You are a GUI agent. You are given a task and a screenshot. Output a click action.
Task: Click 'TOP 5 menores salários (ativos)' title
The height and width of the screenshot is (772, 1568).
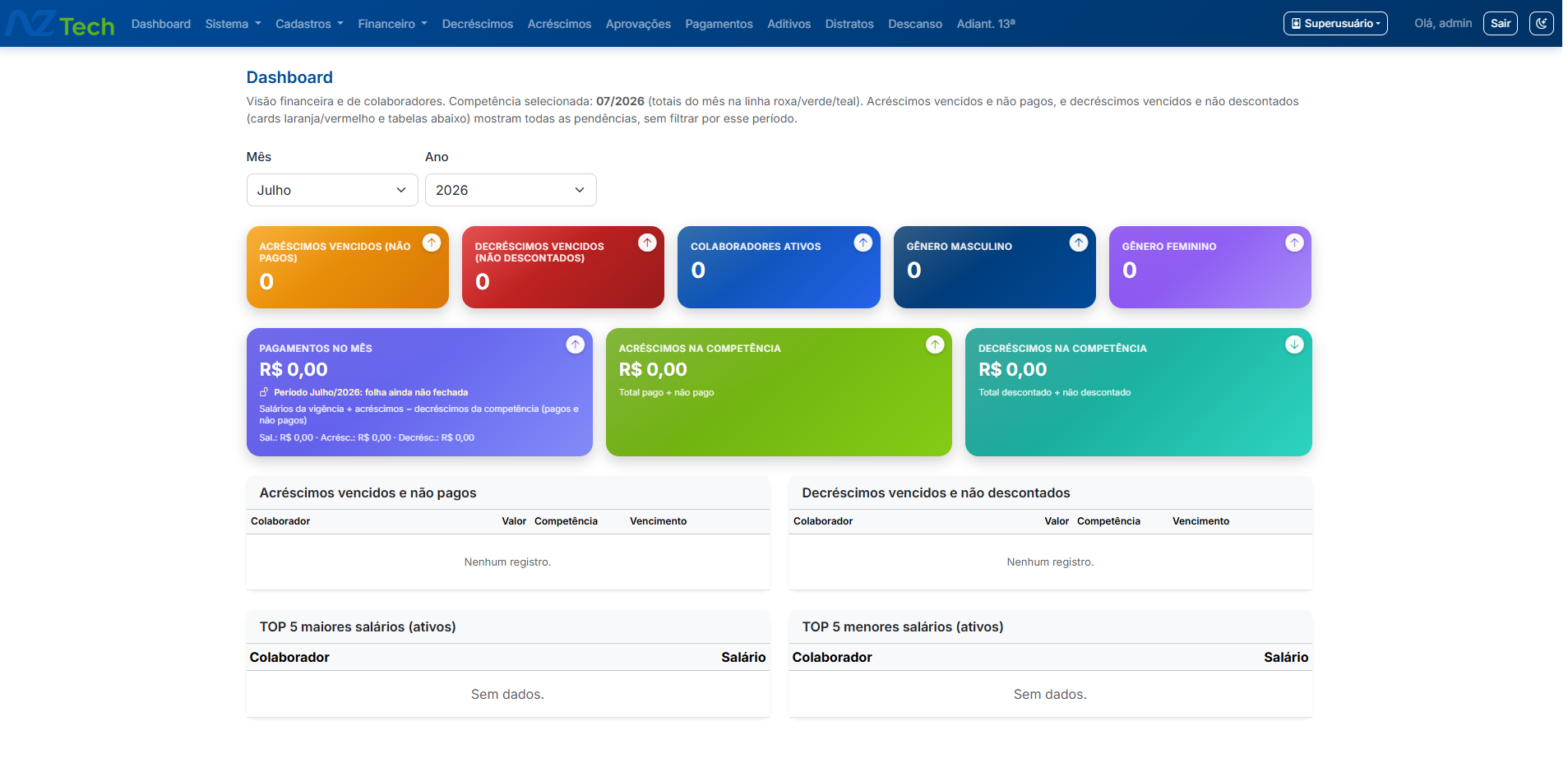903,626
